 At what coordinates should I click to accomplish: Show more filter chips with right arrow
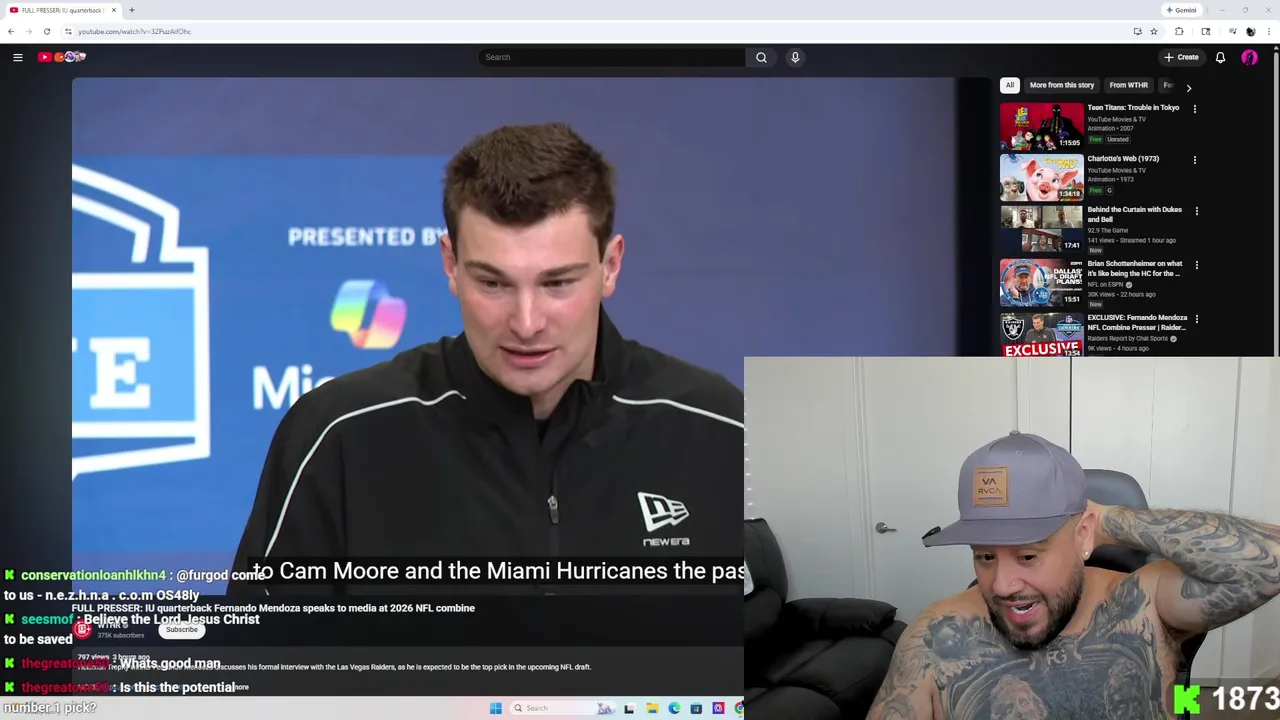click(1188, 87)
